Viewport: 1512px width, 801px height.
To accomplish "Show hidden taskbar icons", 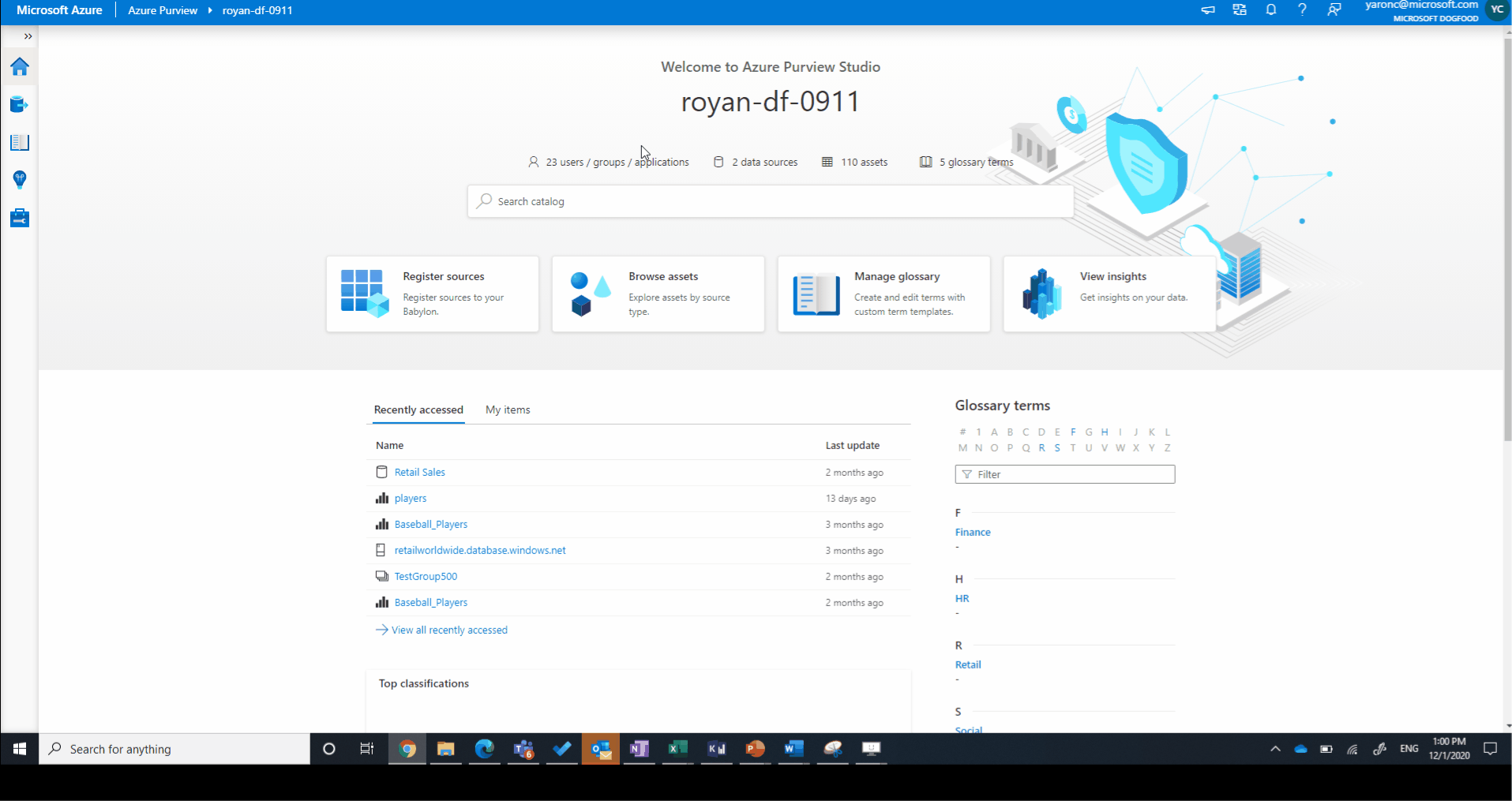I will [x=1274, y=748].
